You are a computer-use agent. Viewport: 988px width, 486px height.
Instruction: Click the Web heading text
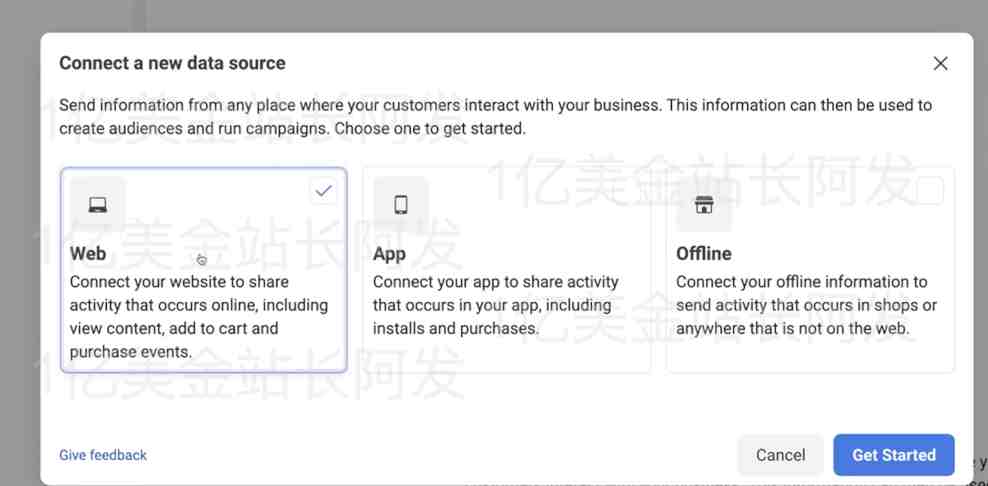[88, 253]
